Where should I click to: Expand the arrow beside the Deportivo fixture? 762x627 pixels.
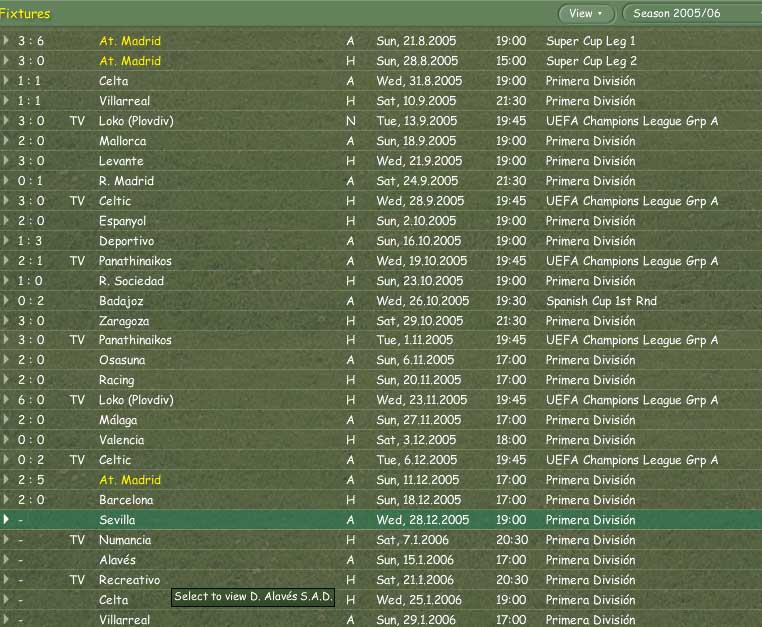[x=6, y=240]
